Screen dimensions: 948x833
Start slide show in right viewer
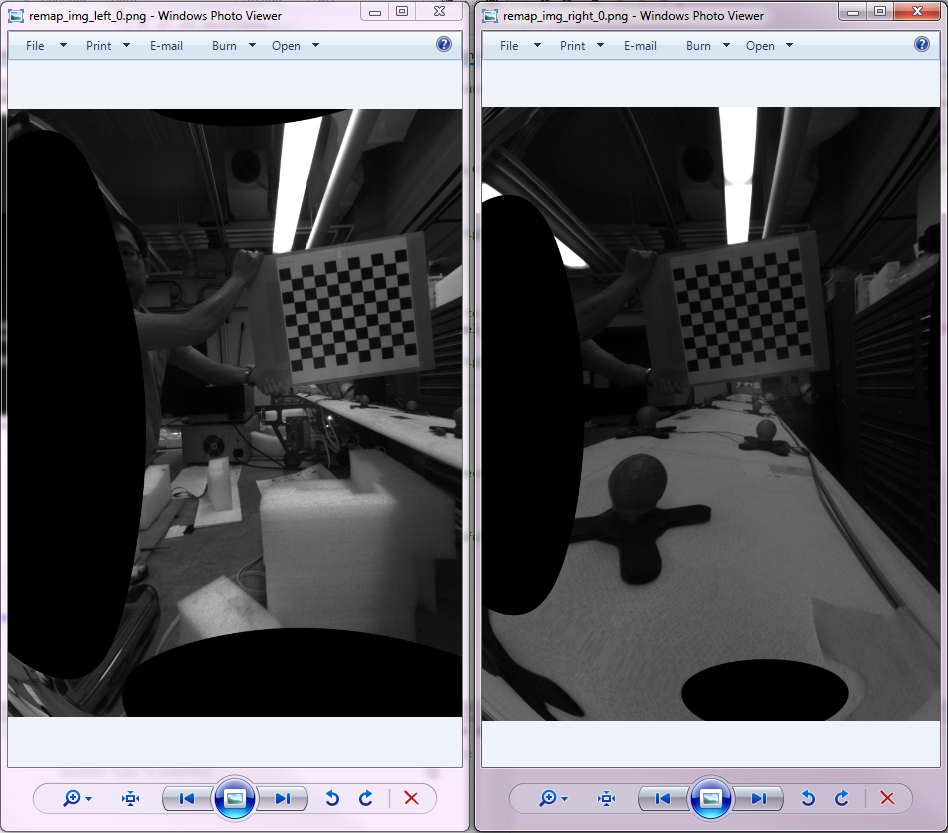[710, 799]
